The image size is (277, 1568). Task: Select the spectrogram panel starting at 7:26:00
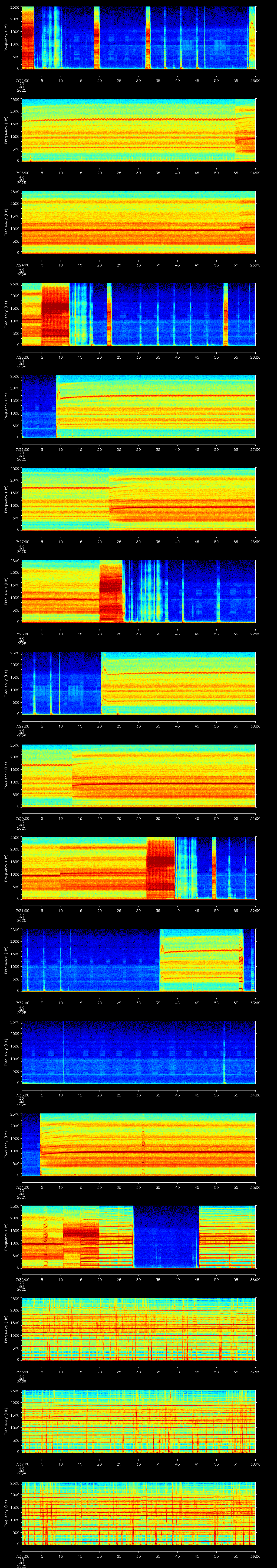tap(139, 407)
